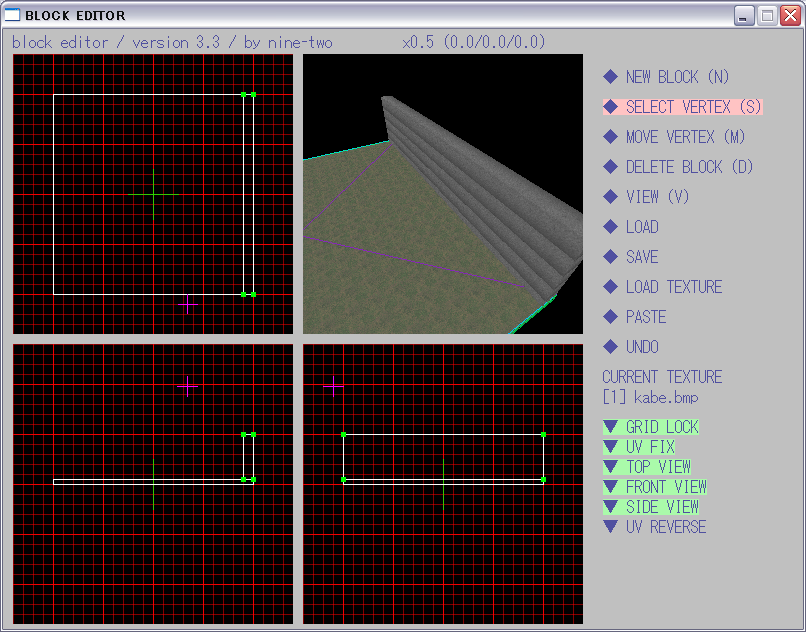Click the diamond icon next to UNDO

(x=610, y=347)
